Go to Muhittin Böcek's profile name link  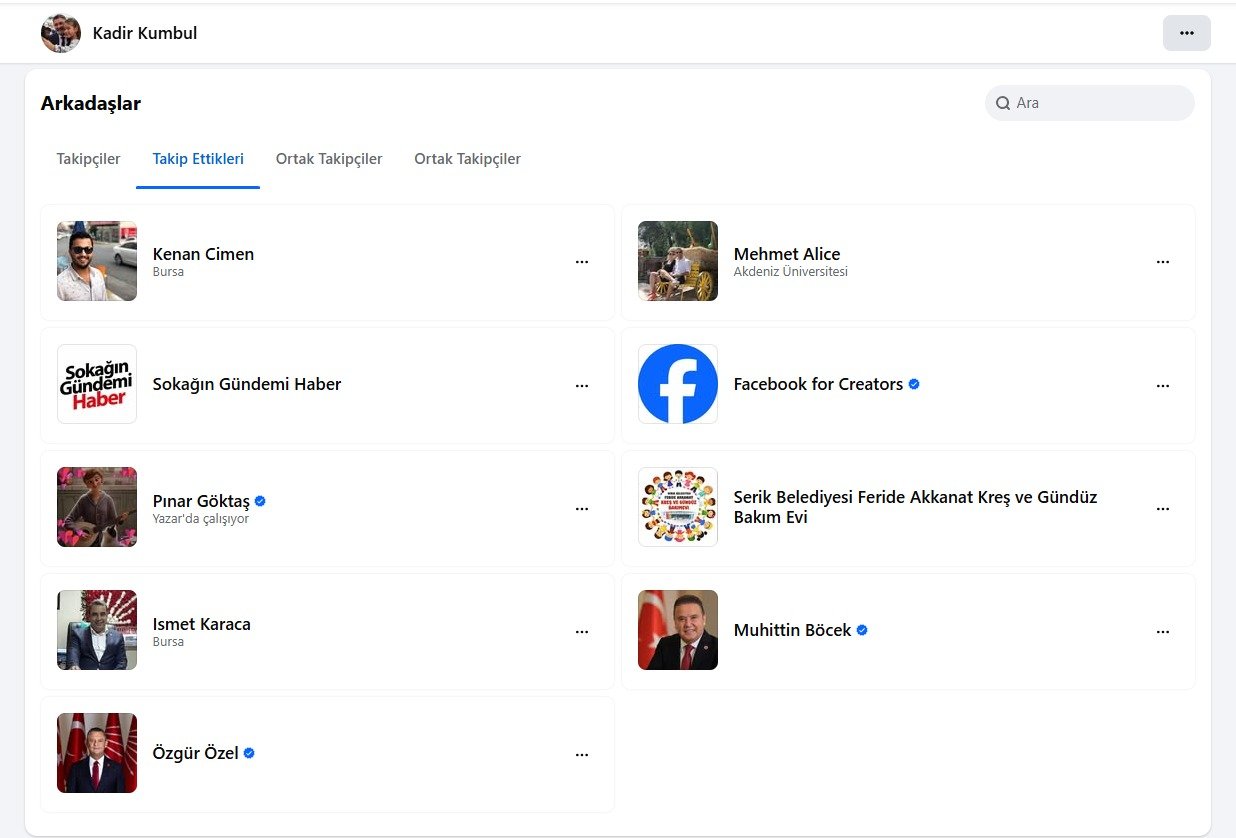point(792,630)
